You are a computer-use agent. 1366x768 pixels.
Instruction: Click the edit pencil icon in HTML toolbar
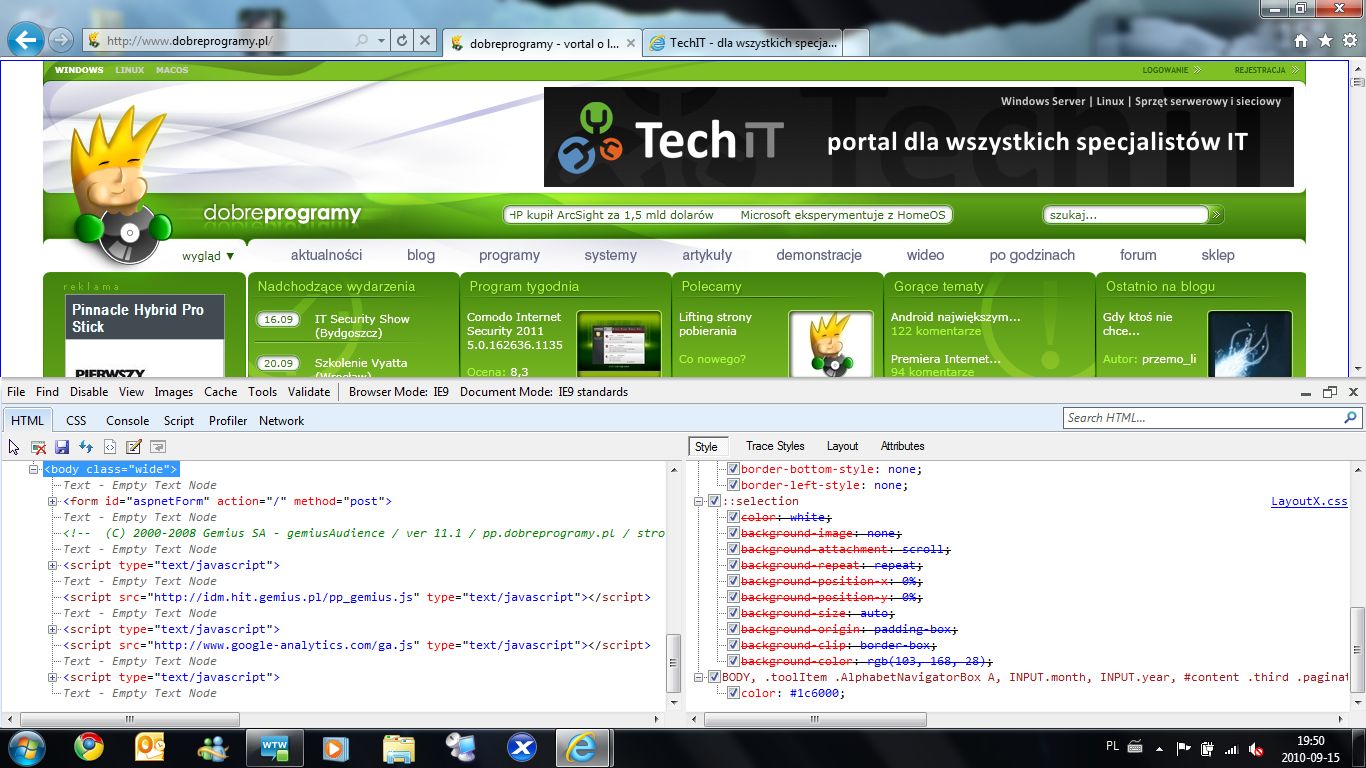point(134,447)
